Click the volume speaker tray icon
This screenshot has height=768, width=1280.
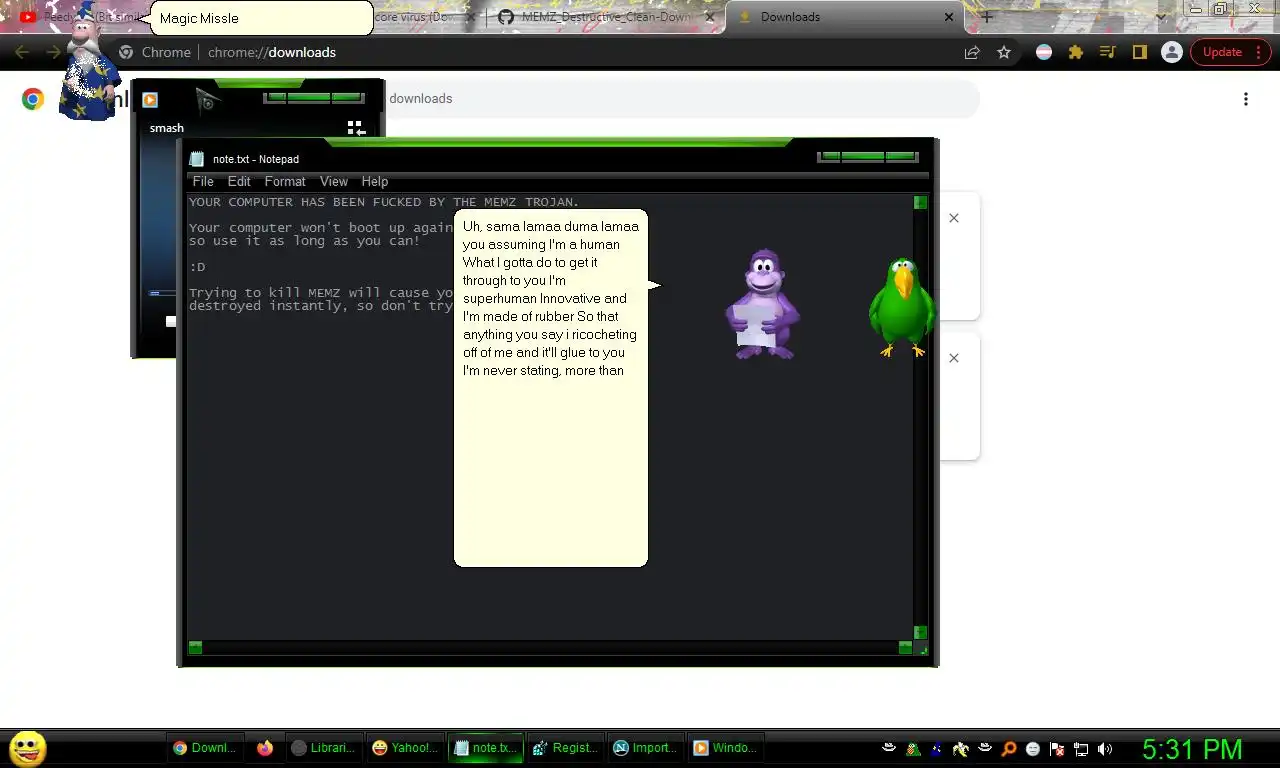(1105, 749)
